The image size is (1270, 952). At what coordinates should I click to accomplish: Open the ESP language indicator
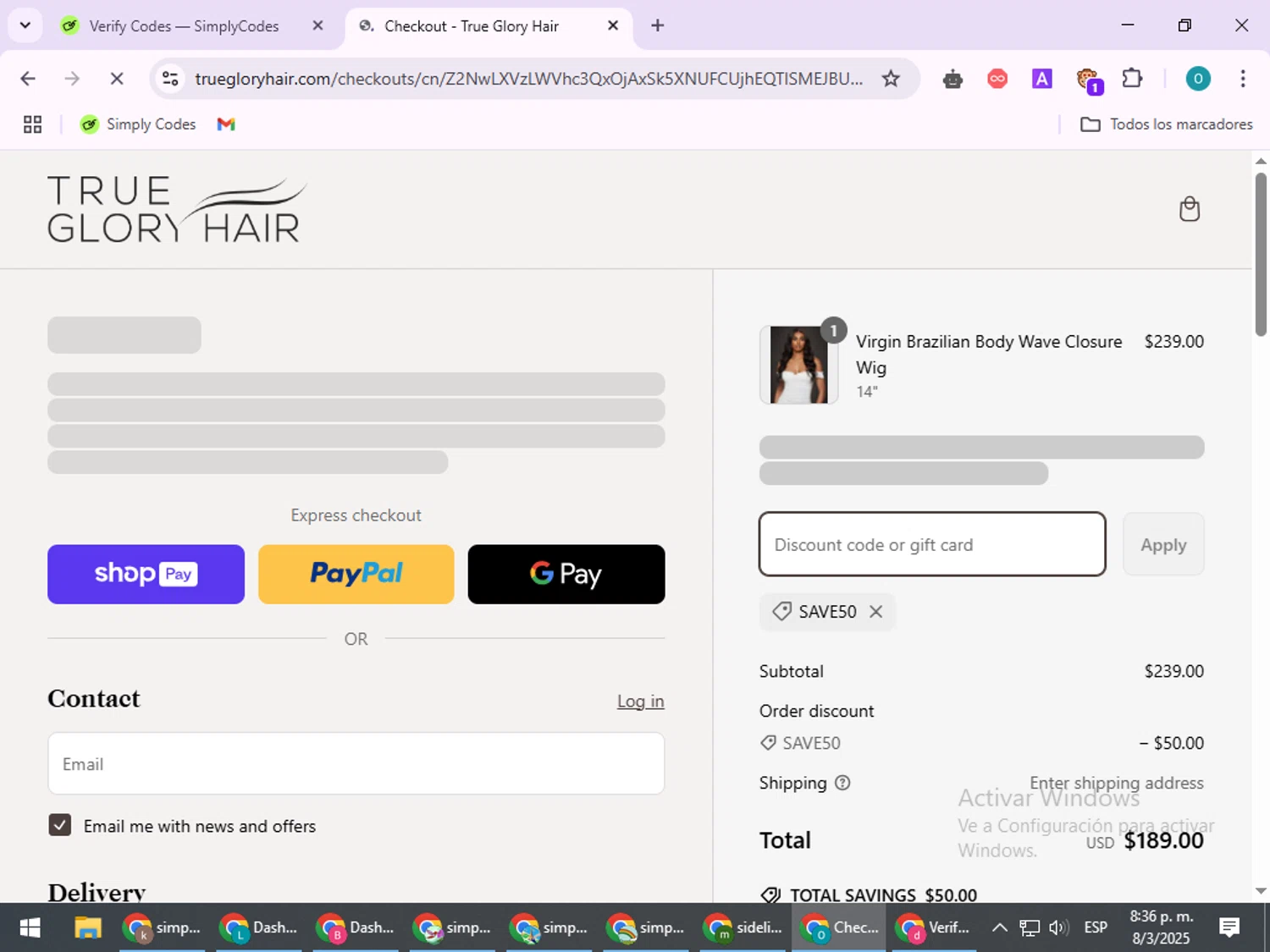1096,928
